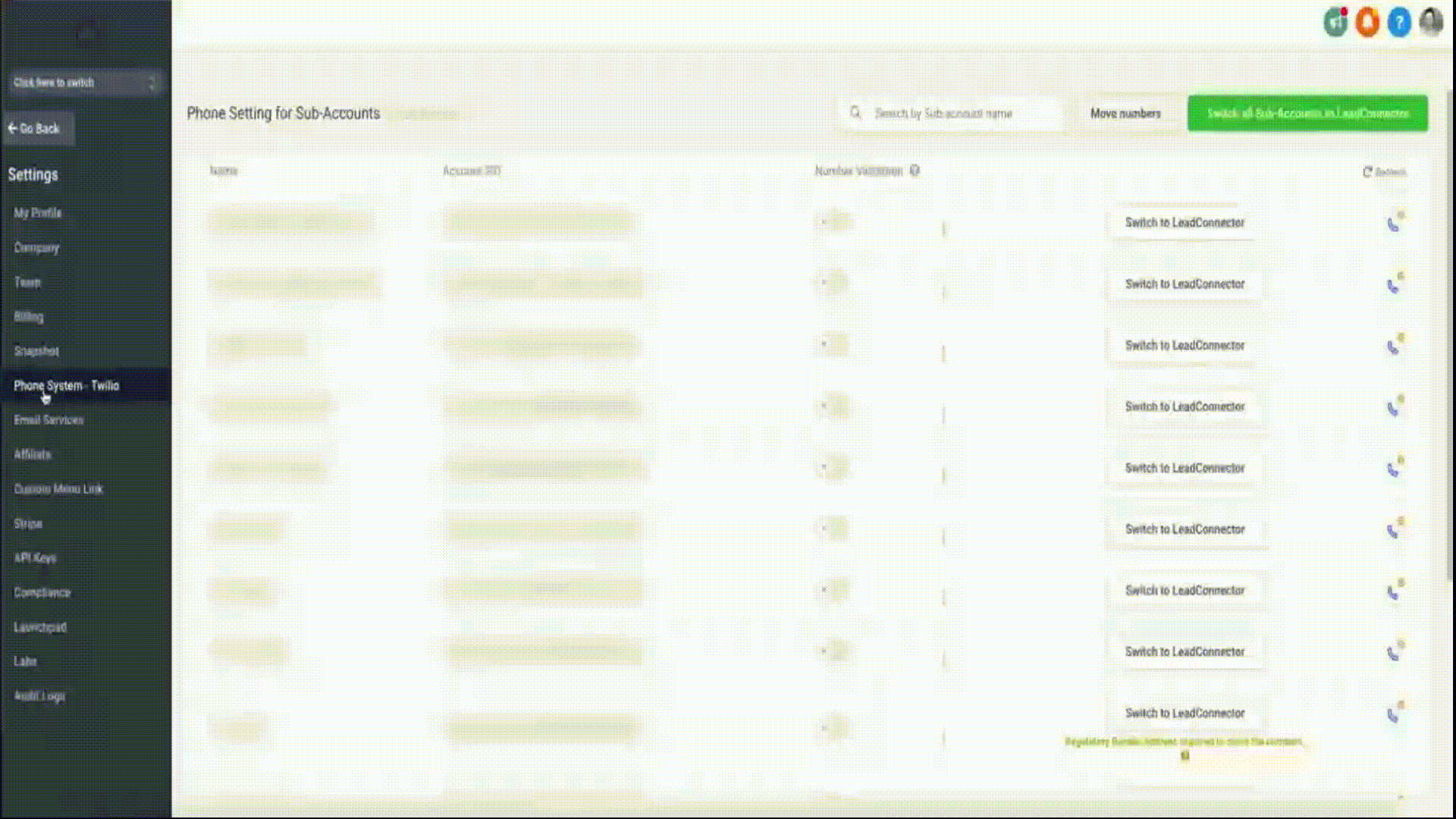Open Phone System - Twilio settings menu
The width and height of the screenshot is (1456, 819).
point(66,385)
